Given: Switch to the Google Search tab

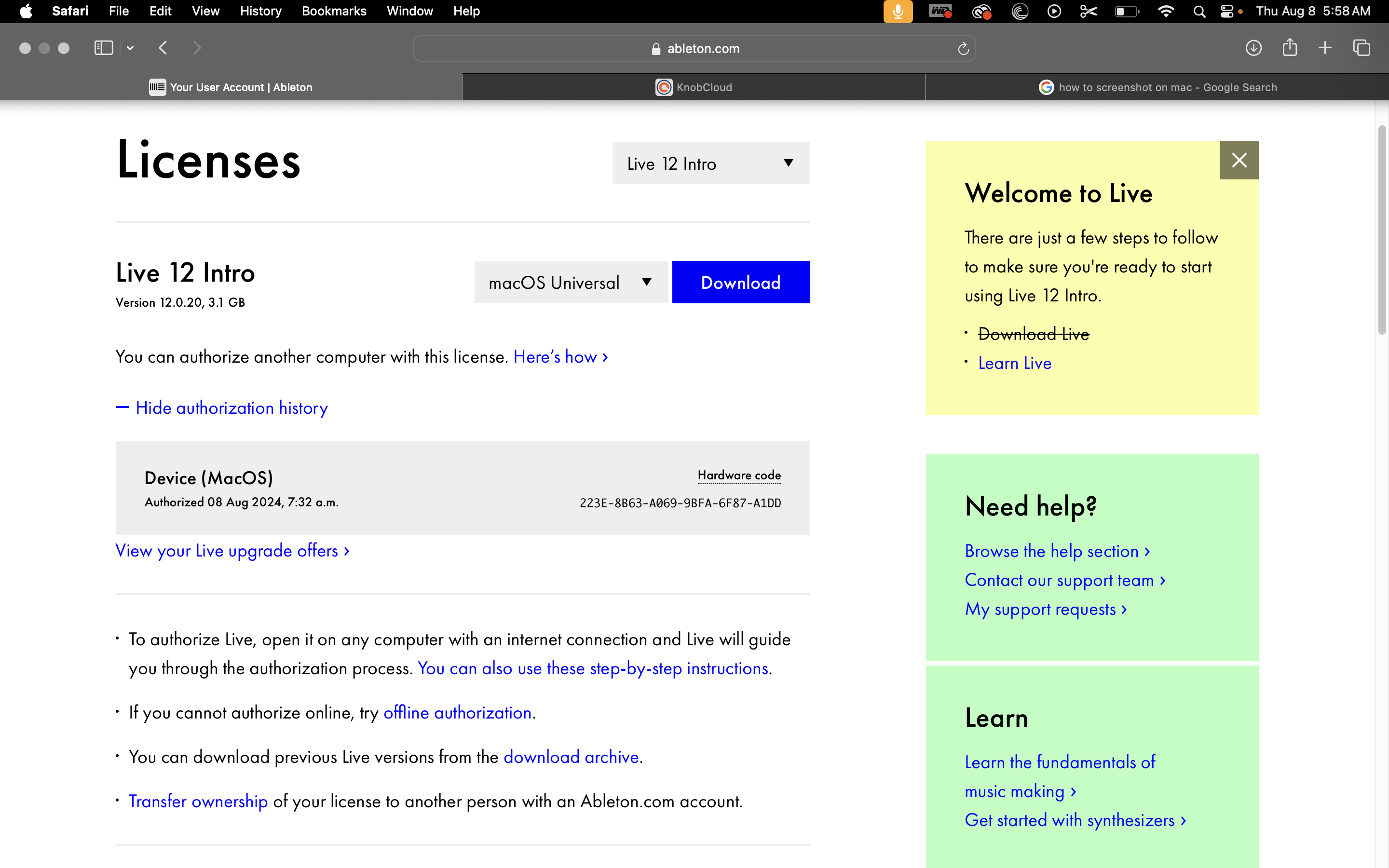Looking at the screenshot, I should pos(1157,87).
